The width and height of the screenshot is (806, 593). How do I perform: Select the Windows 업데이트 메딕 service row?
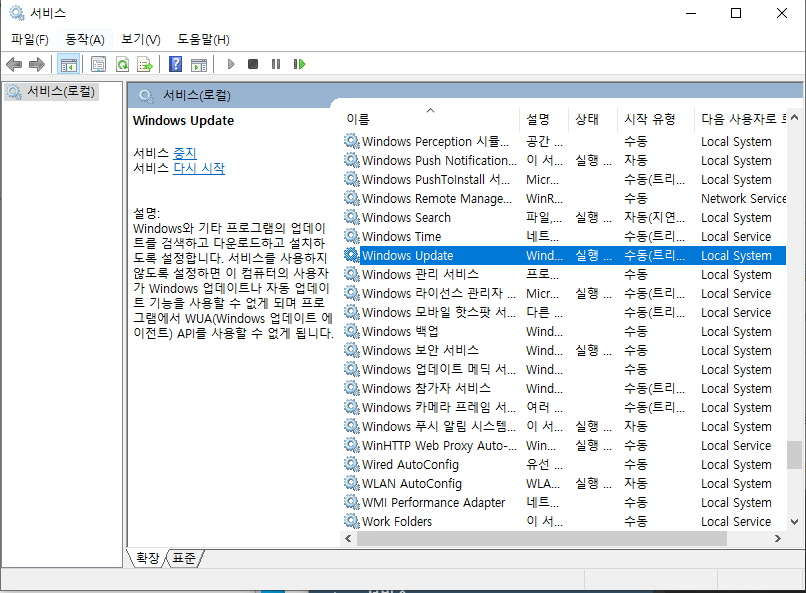point(564,369)
